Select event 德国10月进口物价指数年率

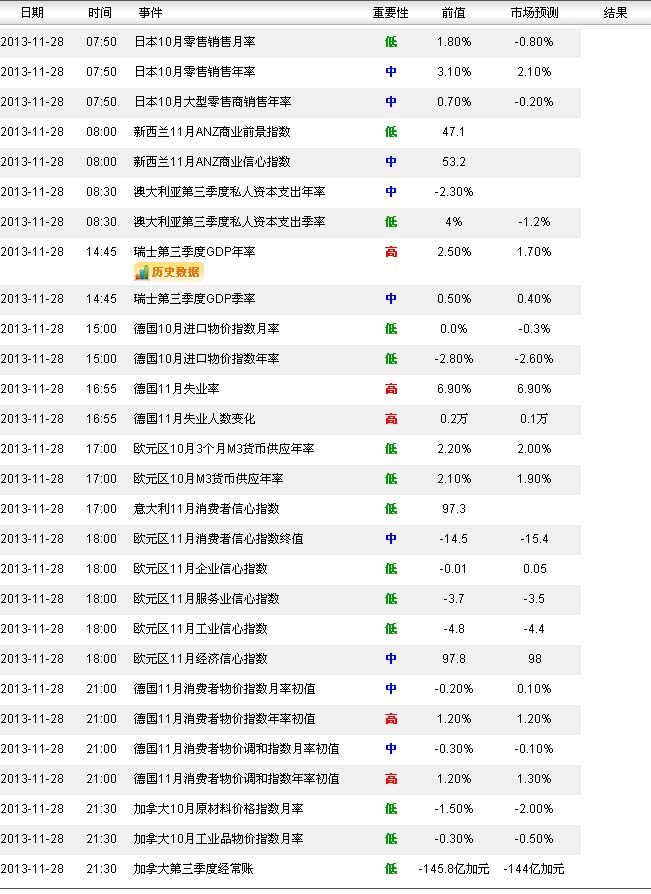click(206, 359)
